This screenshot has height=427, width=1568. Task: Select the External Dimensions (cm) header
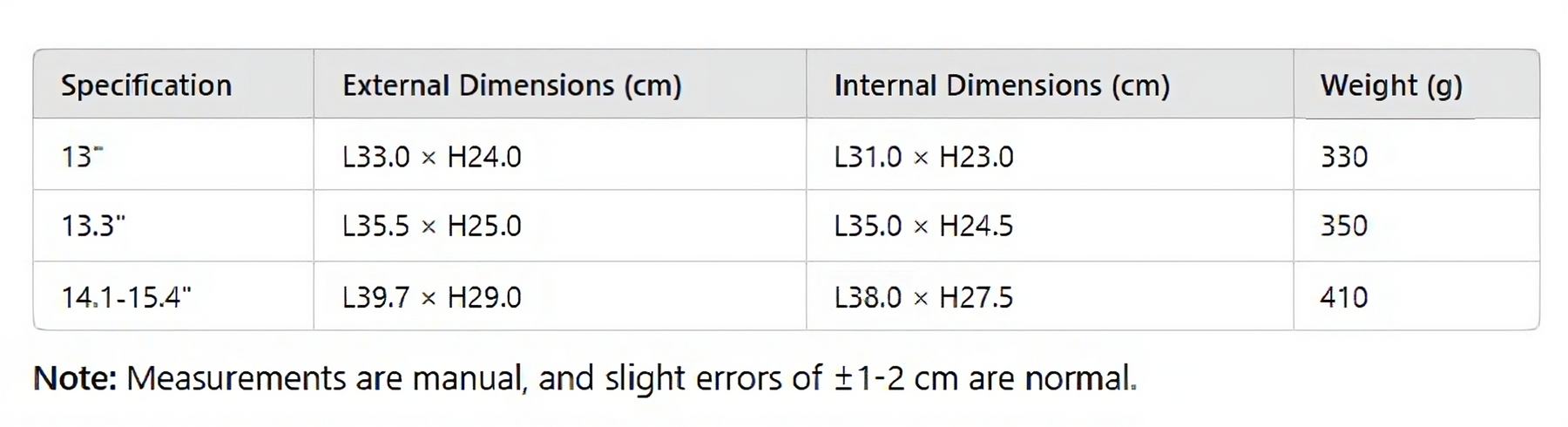(511, 85)
